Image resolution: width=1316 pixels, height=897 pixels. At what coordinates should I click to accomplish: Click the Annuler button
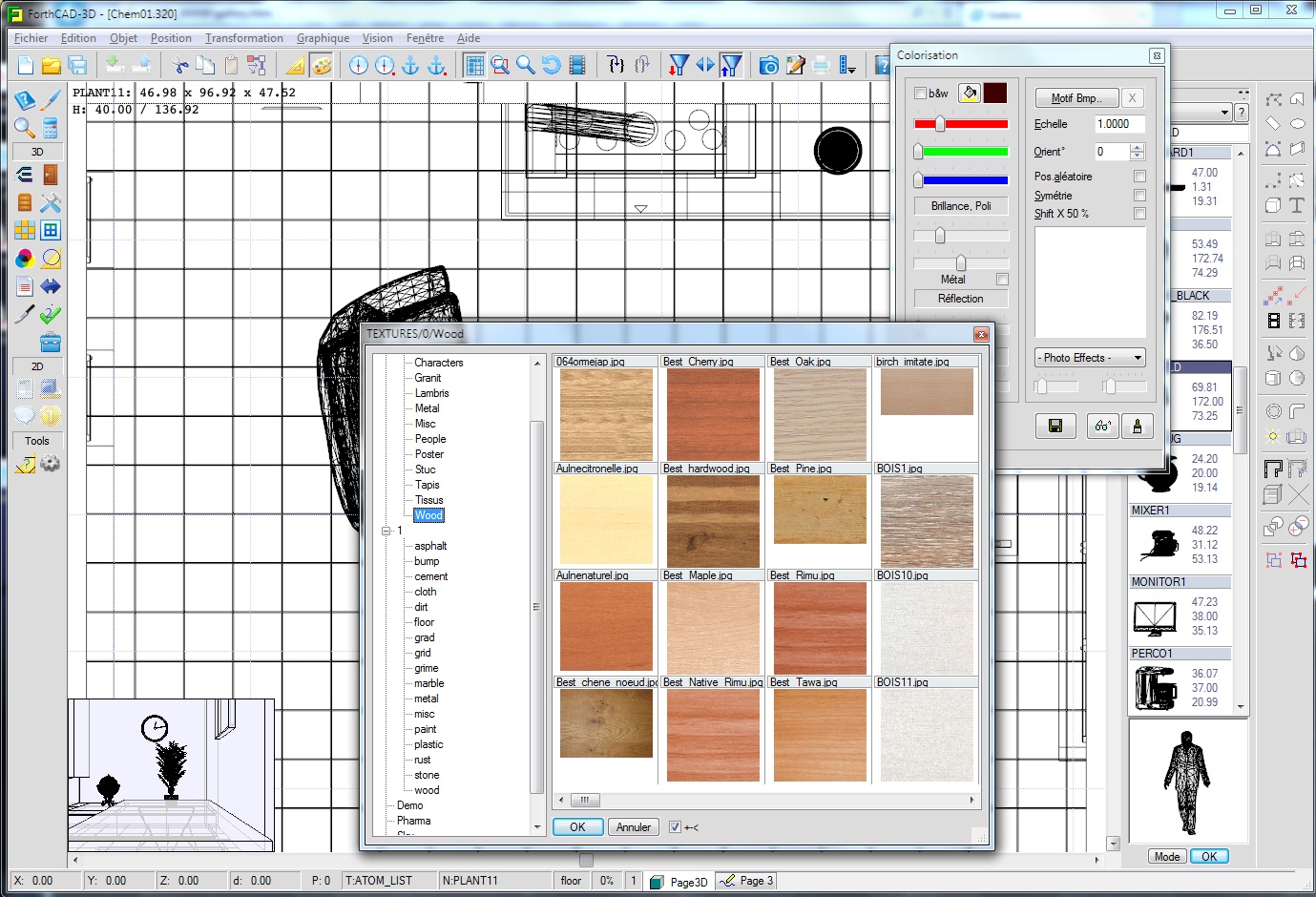pyautogui.click(x=633, y=827)
